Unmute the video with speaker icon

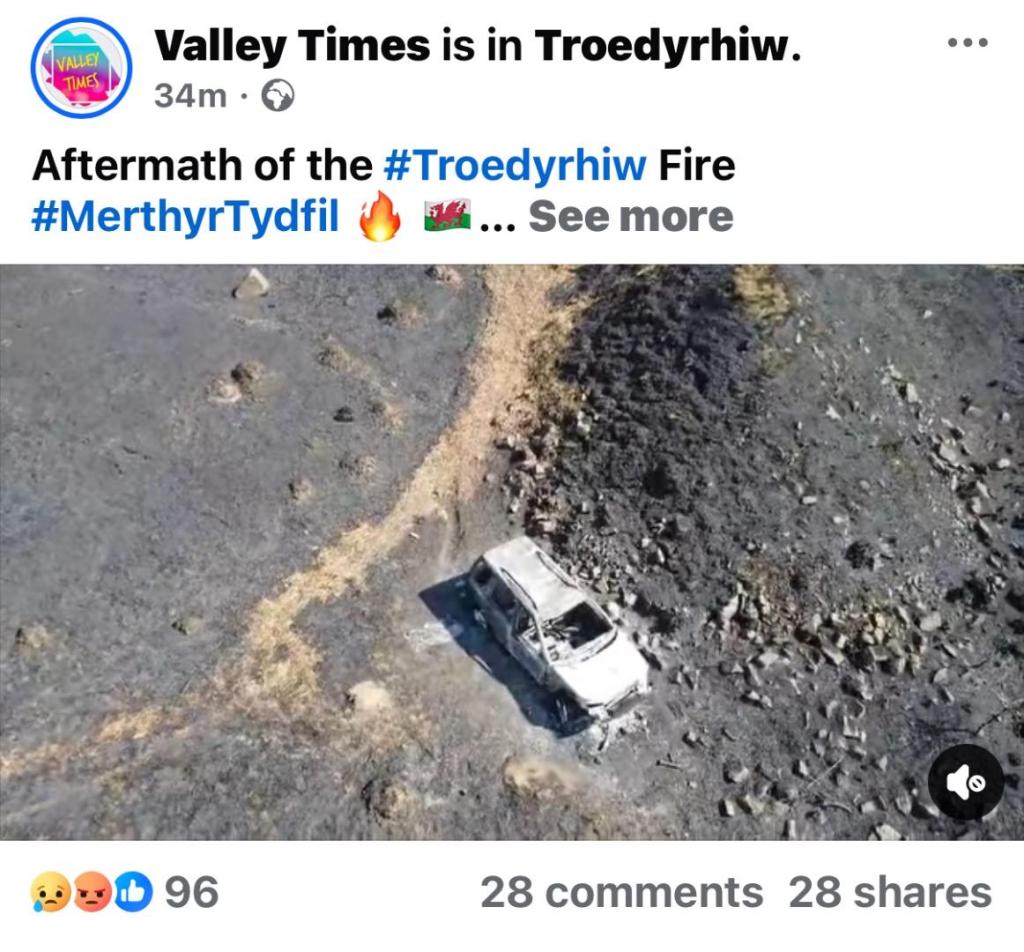966,782
